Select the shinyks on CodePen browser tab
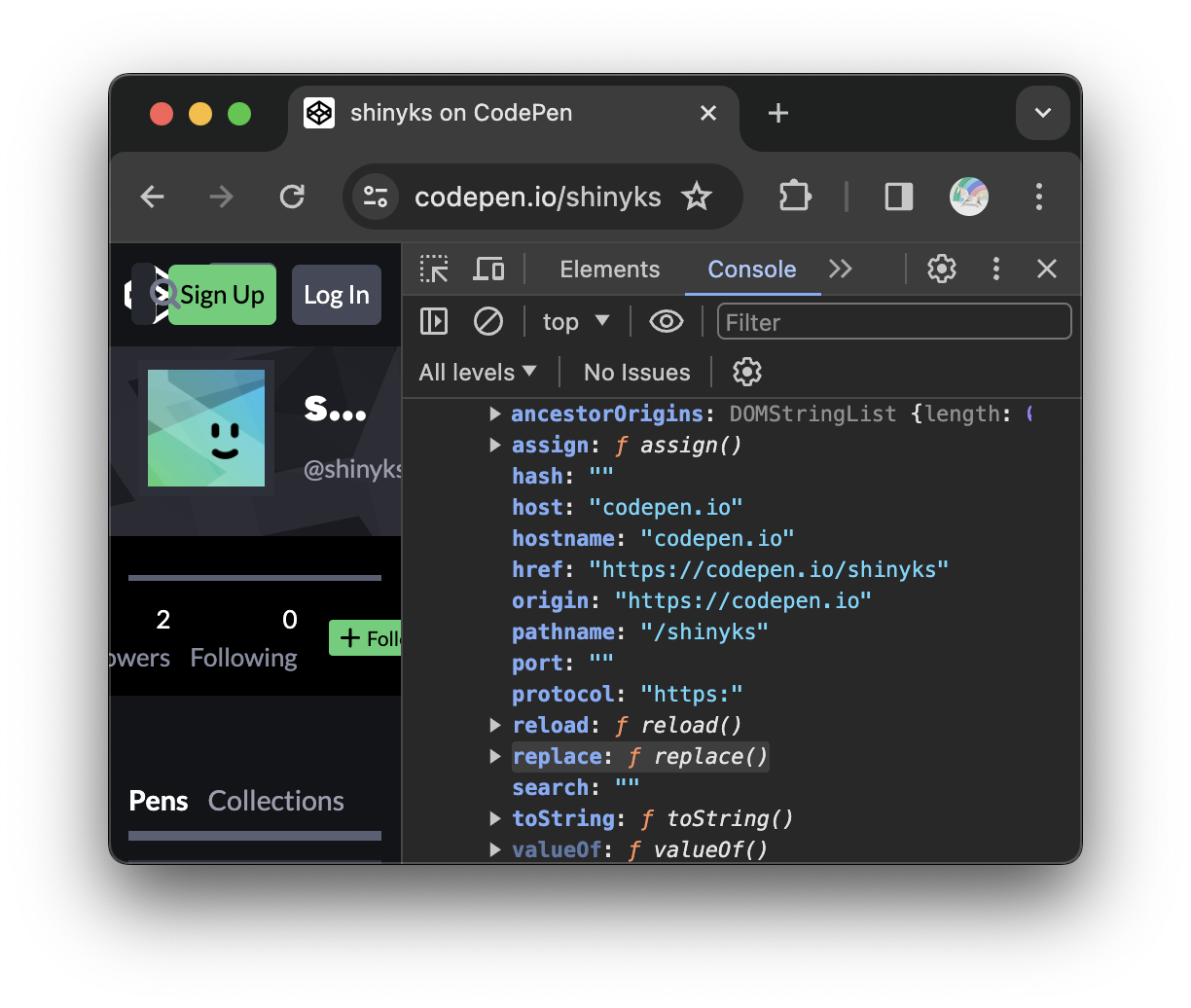This screenshot has height=1008, width=1191. pos(514,115)
